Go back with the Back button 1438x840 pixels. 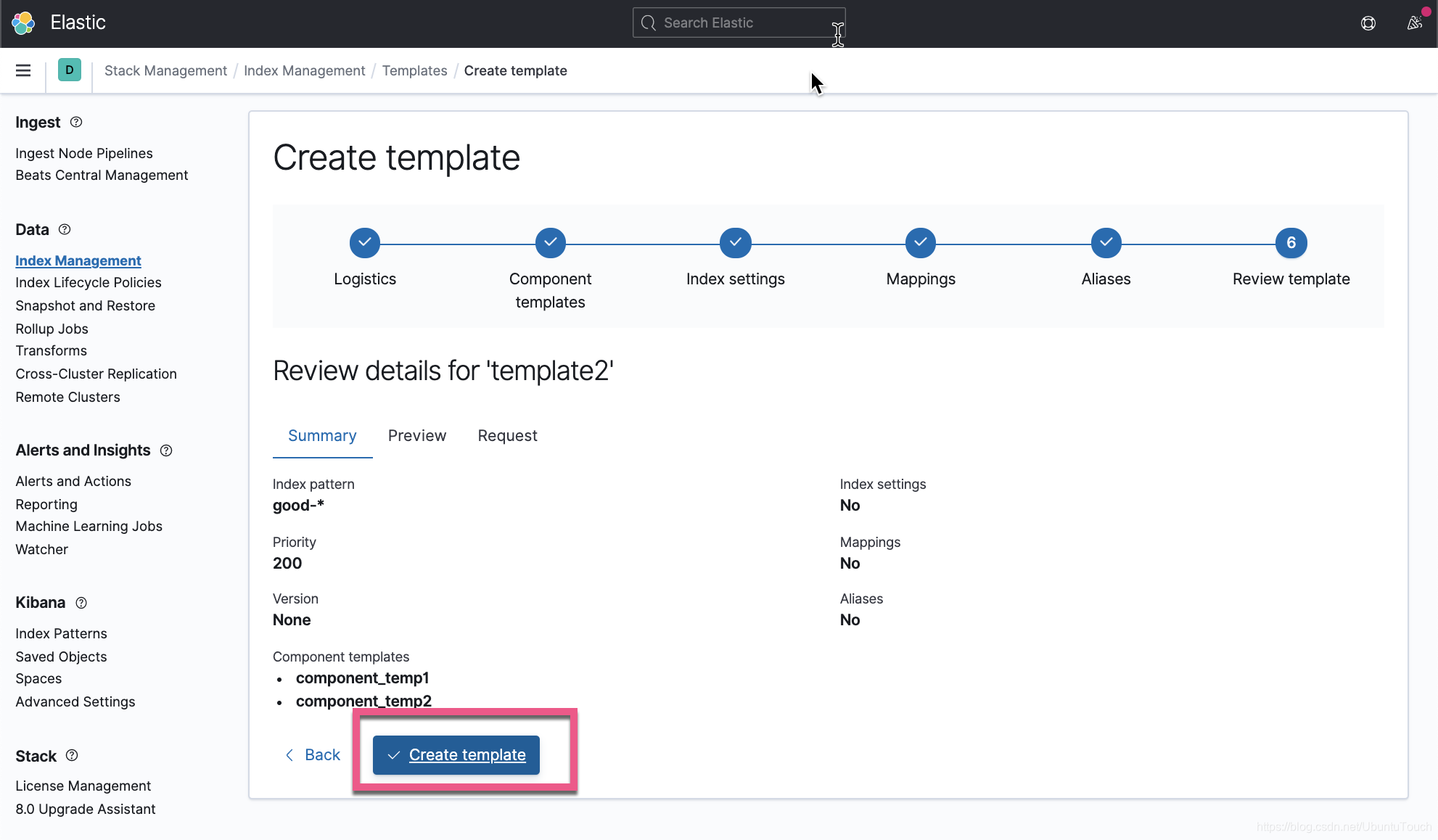(x=313, y=755)
